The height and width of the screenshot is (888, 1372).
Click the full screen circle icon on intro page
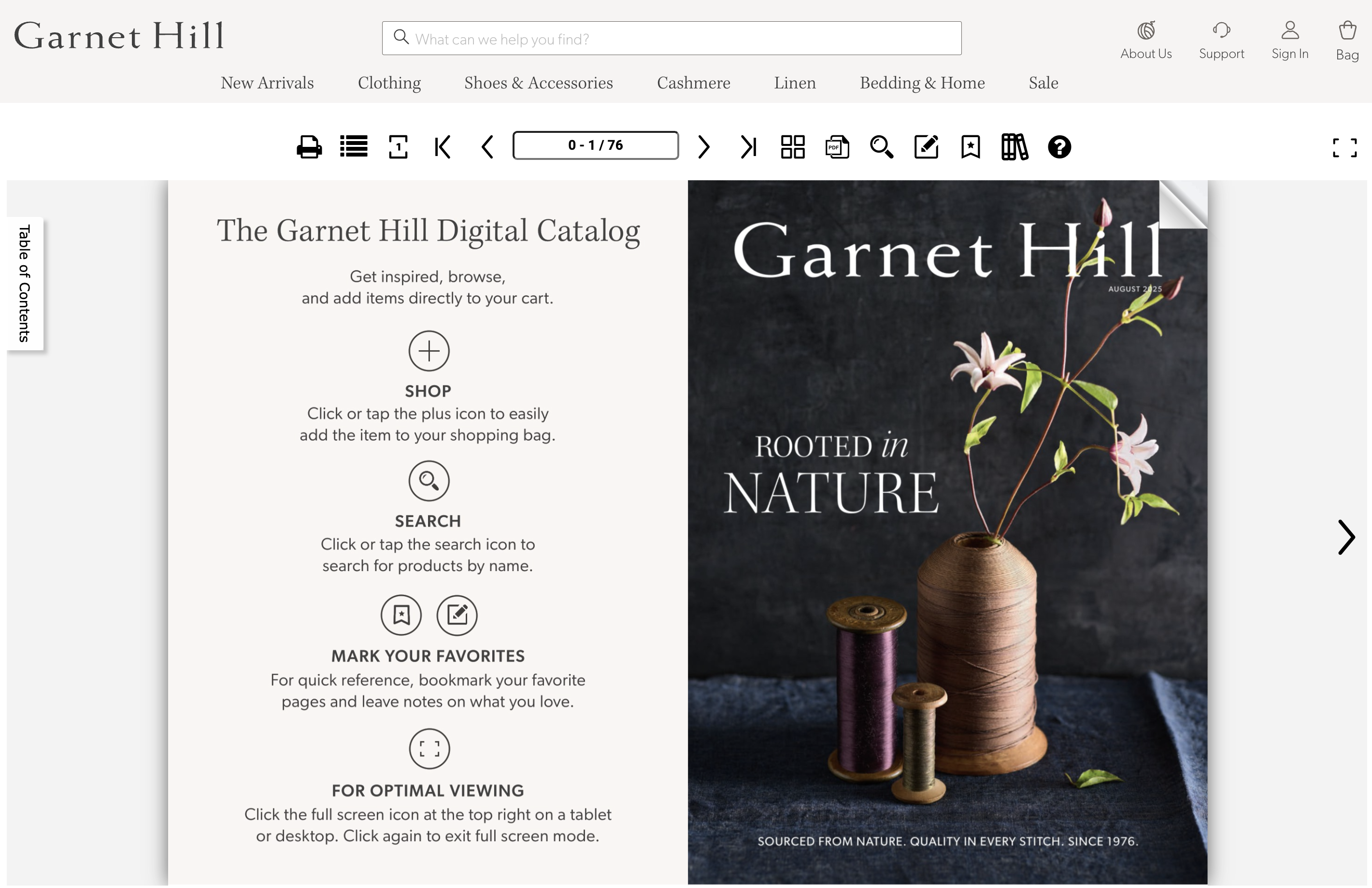(429, 749)
